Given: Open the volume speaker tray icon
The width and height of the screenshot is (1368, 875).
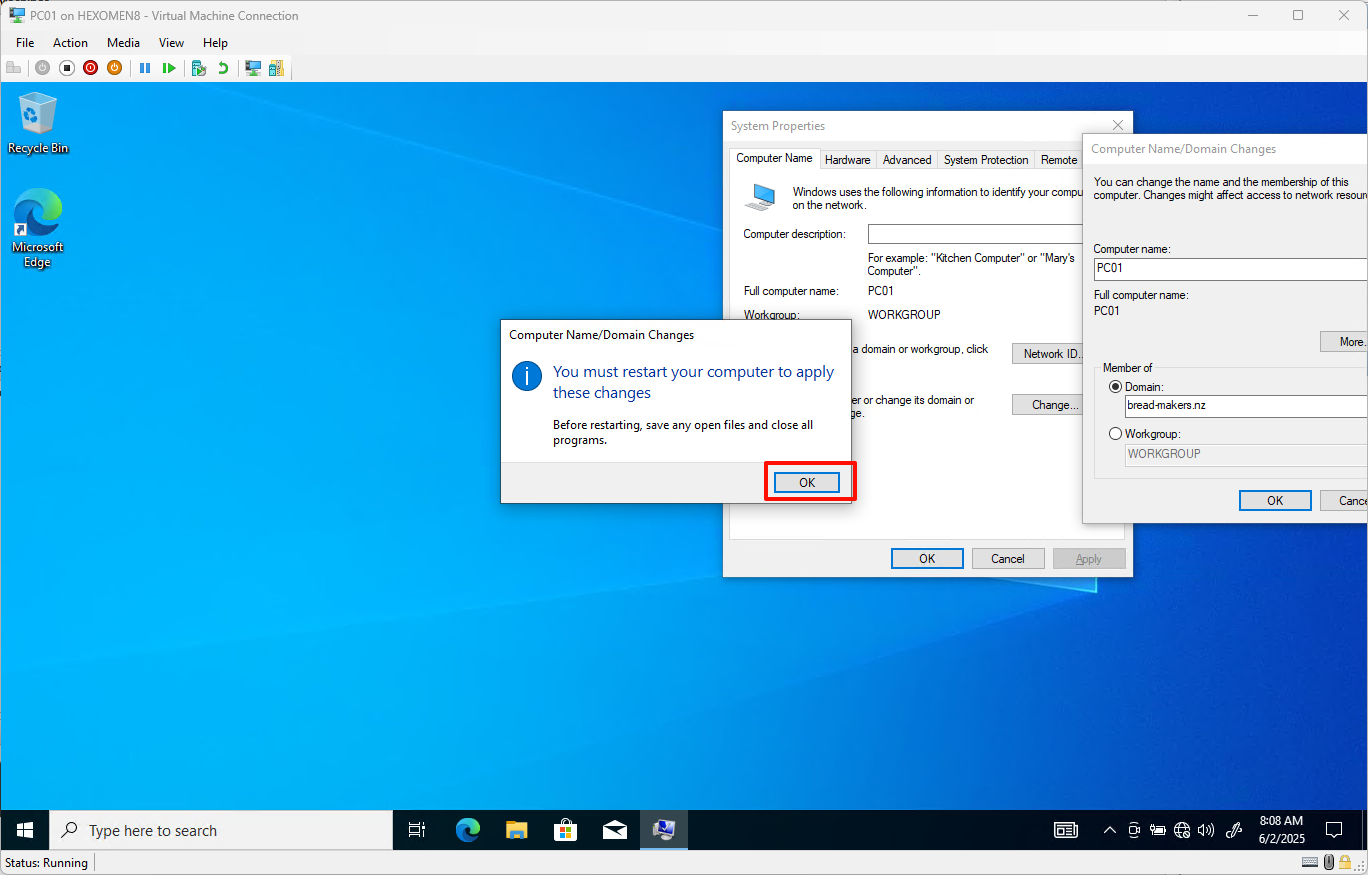Looking at the screenshot, I should (x=1206, y=830).
